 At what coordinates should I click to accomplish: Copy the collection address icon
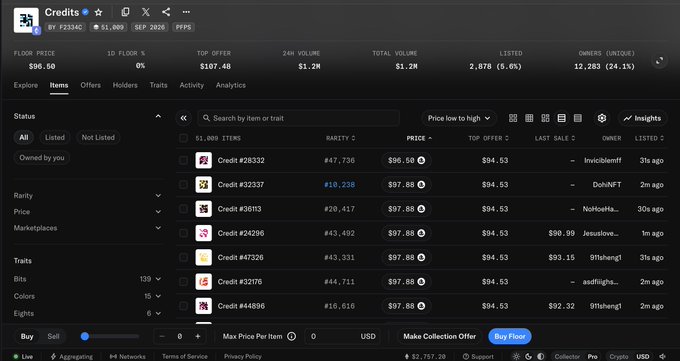pyautogui.click(x=125, y=12)
